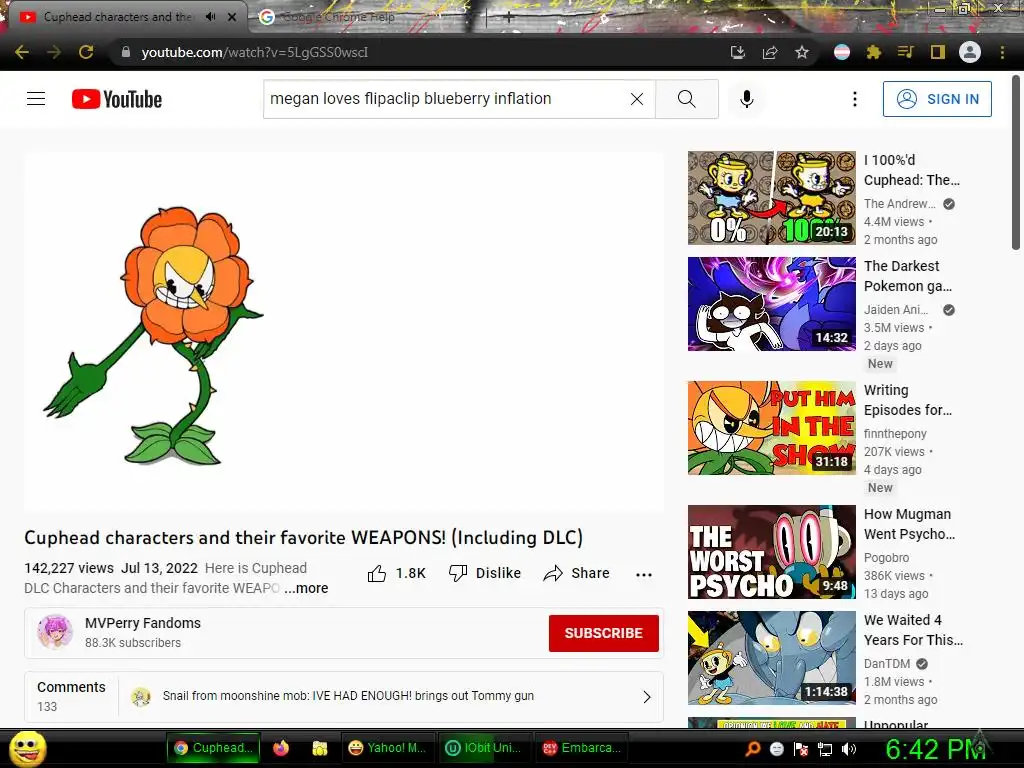1024x768 pixels.
Task: Open file explorer folder in taskbar
Action: (319, 748)
